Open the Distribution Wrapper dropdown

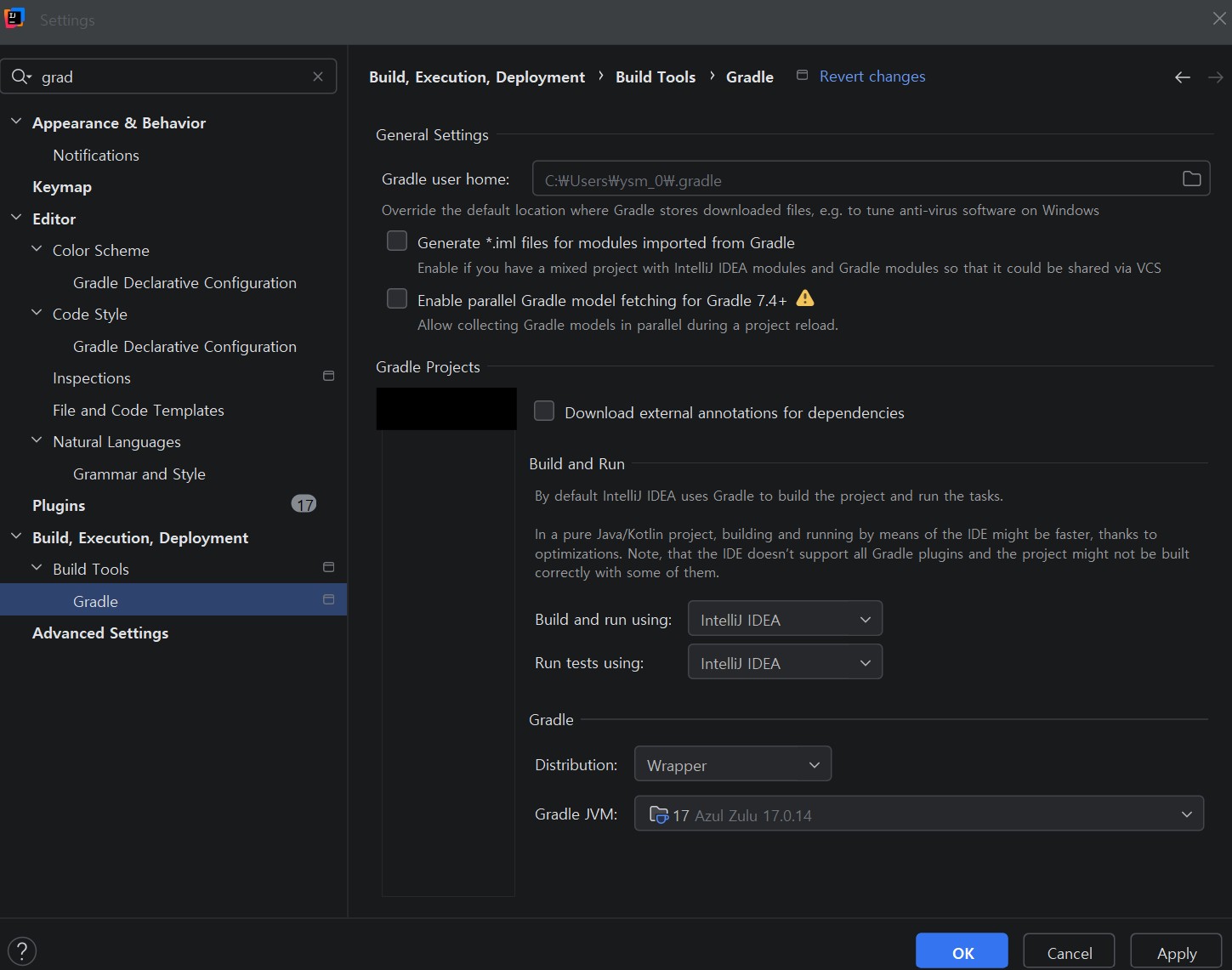click(733, 764)
